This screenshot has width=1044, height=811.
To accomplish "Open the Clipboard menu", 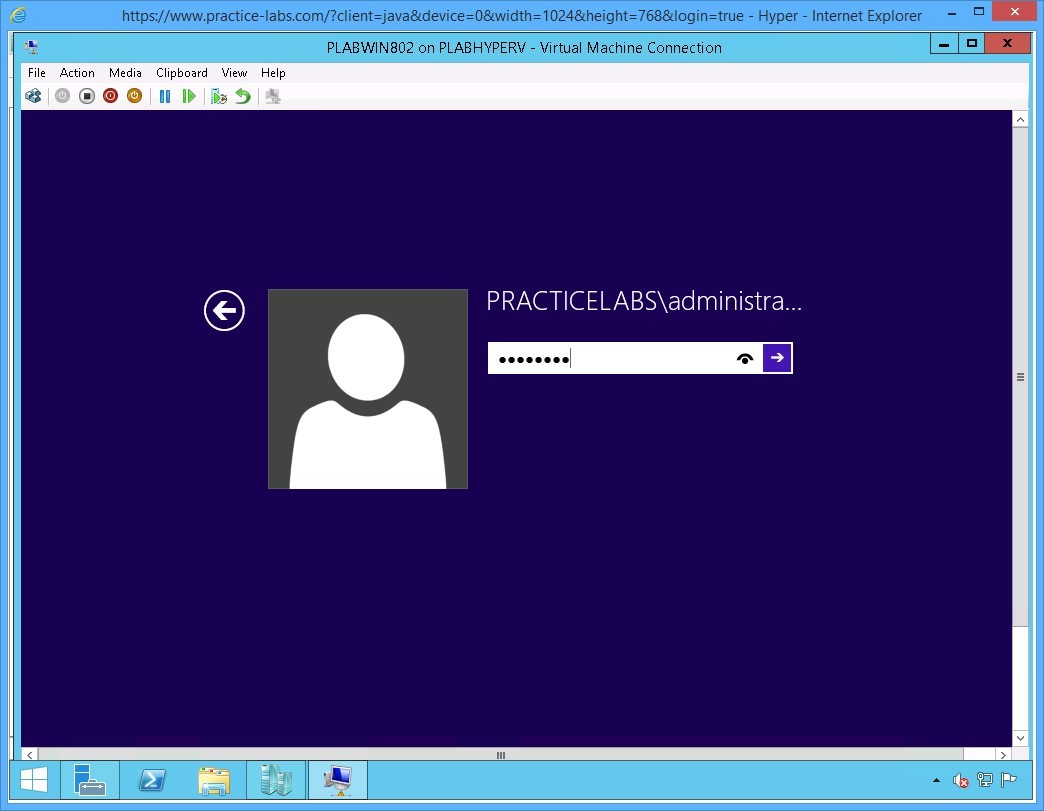I will [x=181, y=72].
